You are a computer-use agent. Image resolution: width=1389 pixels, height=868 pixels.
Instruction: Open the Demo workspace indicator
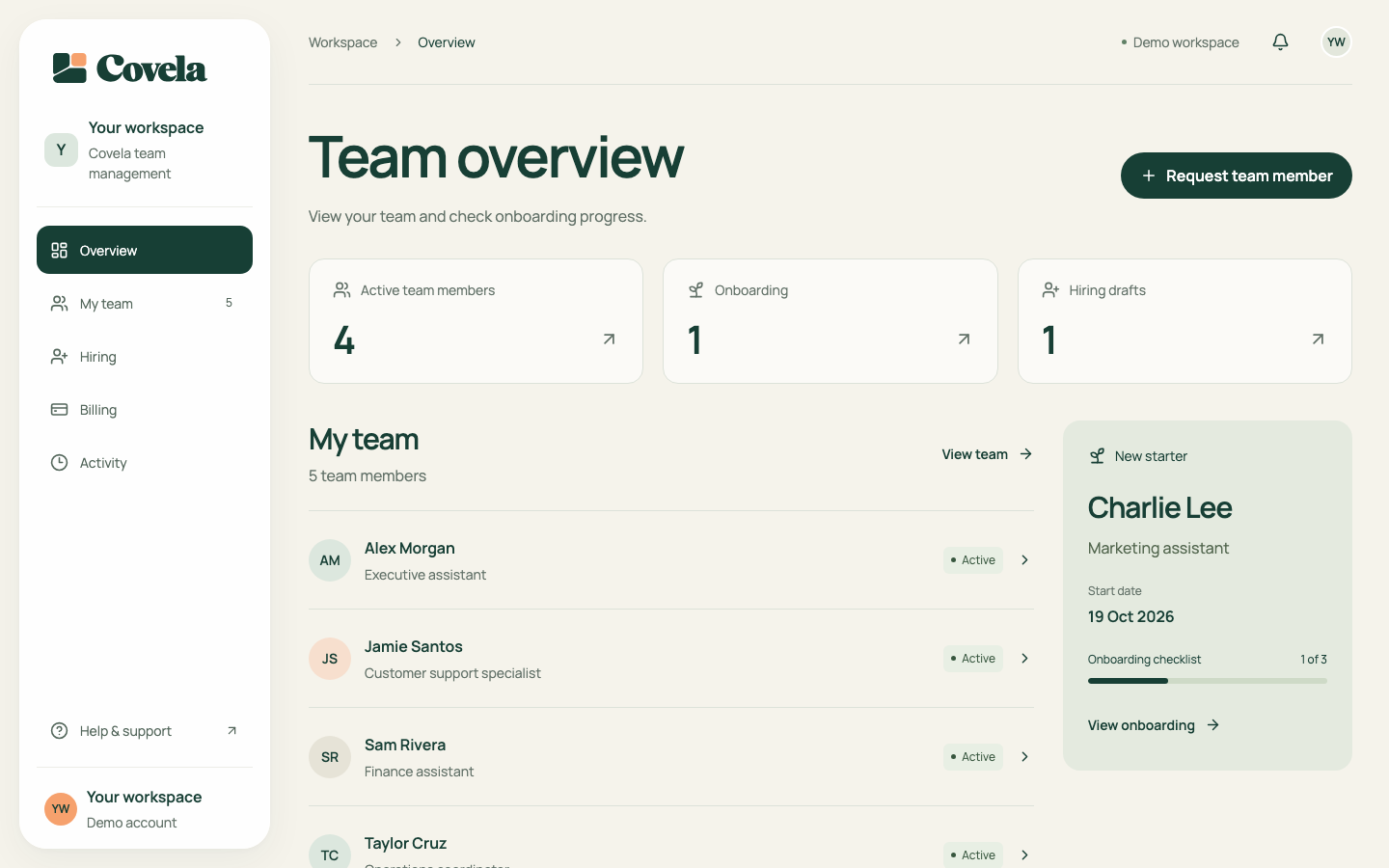1181,42
